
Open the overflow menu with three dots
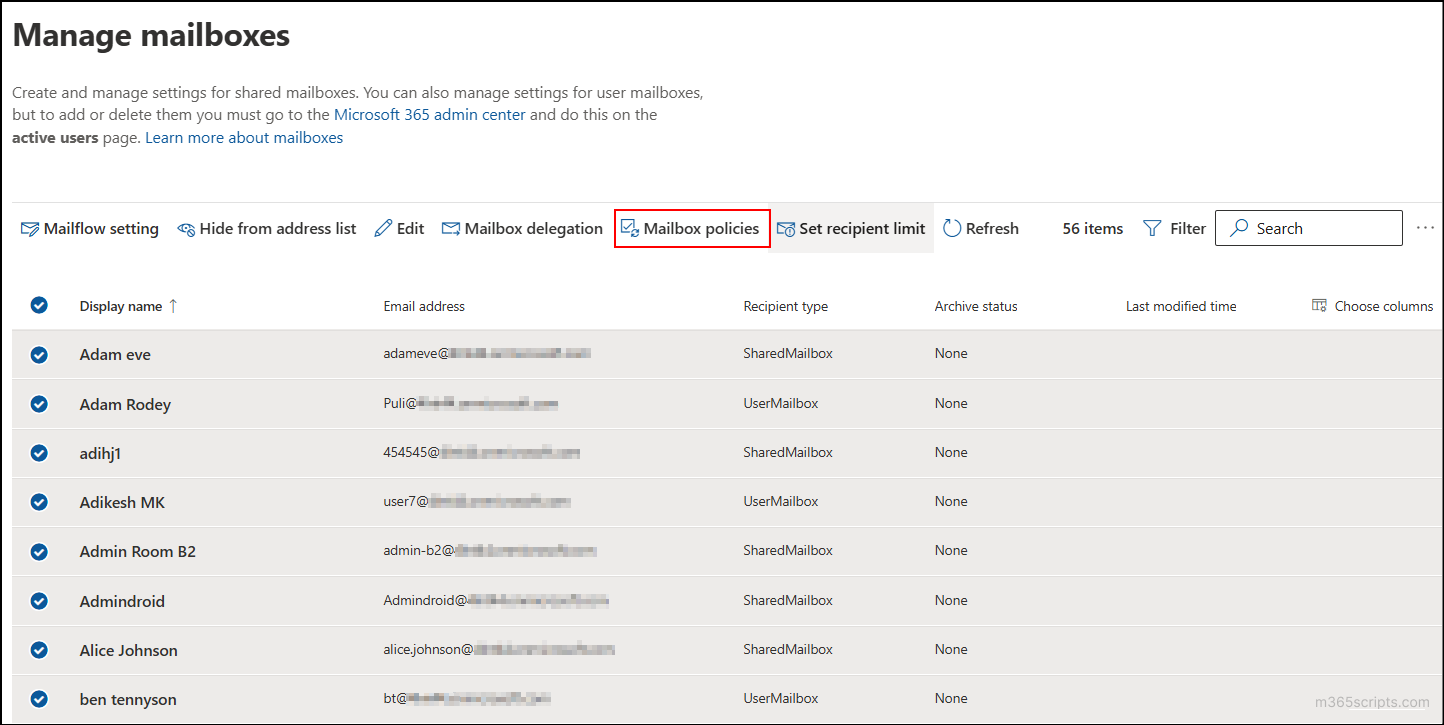pos(1425,228)
